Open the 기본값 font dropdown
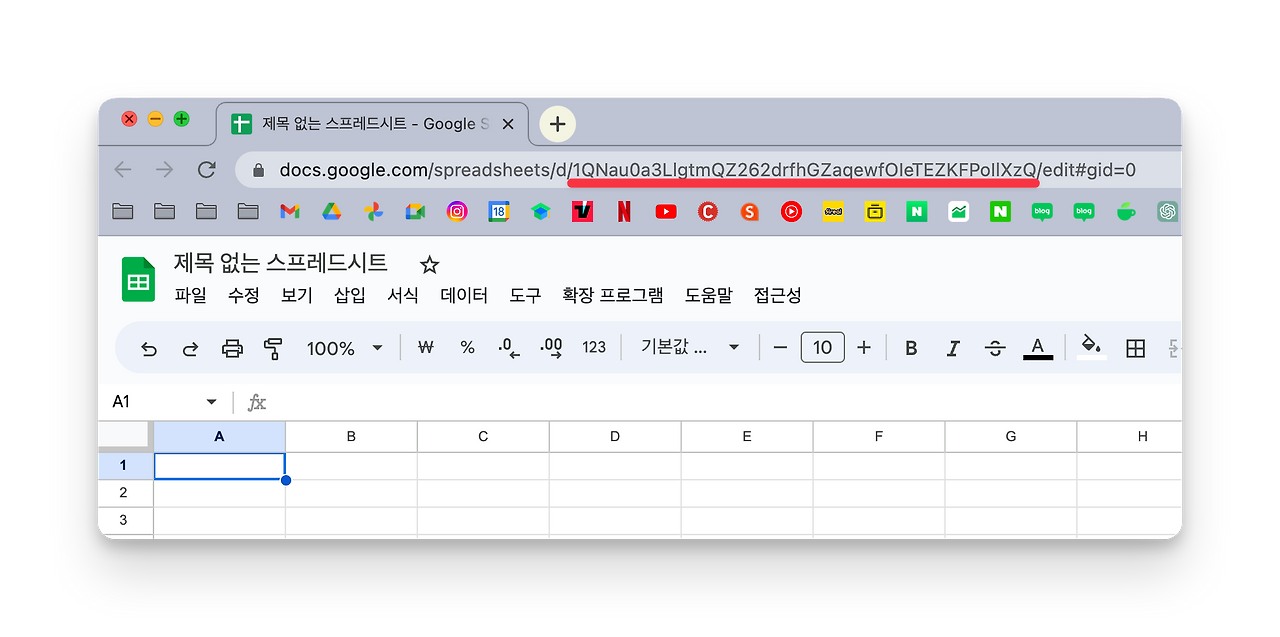 click(690, 348)
